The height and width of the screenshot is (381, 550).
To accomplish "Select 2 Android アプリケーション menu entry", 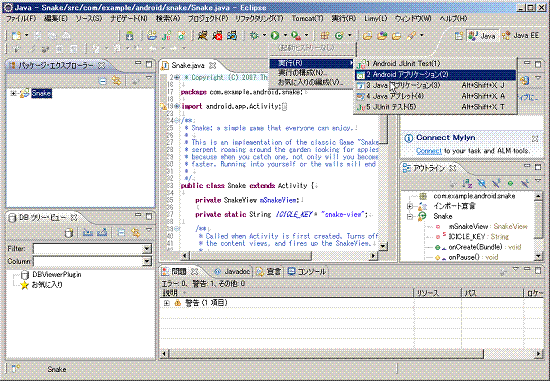I will tap(435, 74).
